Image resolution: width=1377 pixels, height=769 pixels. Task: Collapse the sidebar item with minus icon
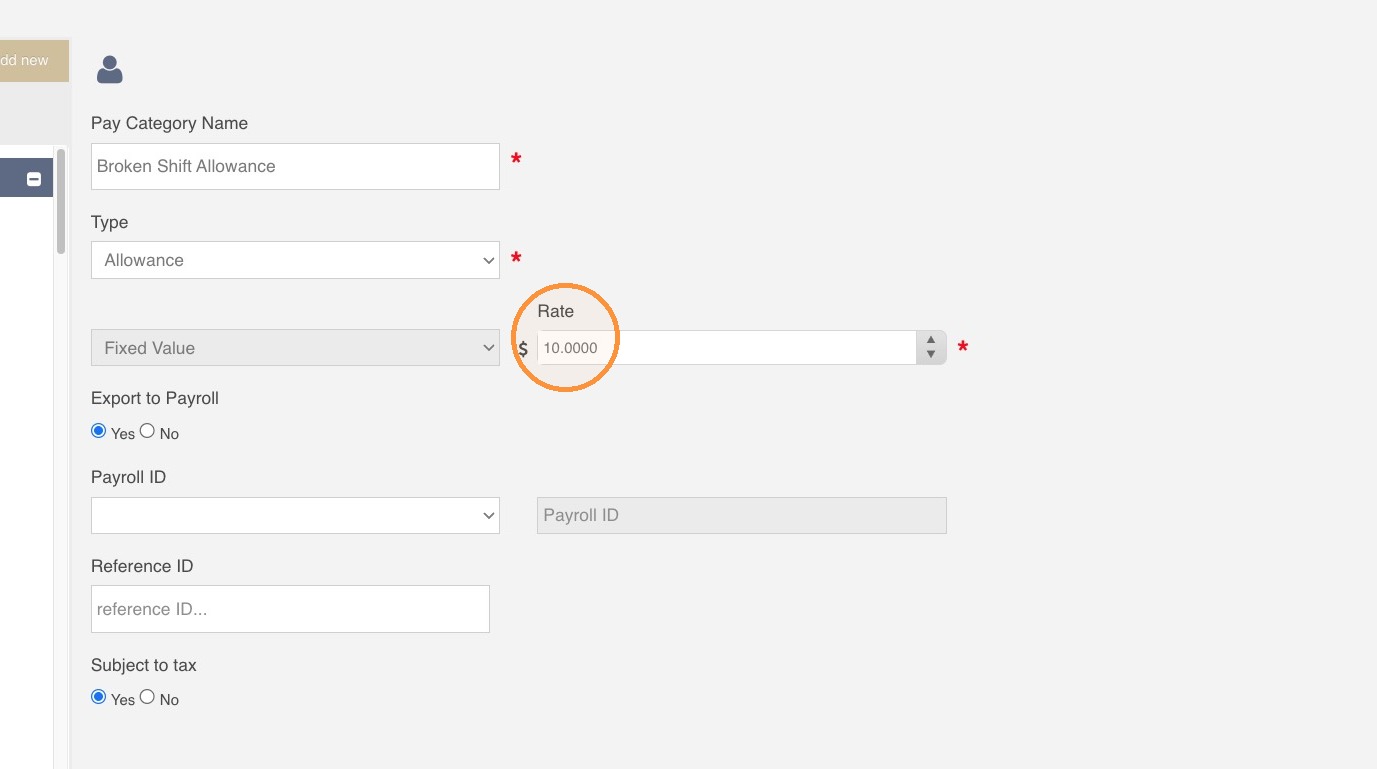34,179
